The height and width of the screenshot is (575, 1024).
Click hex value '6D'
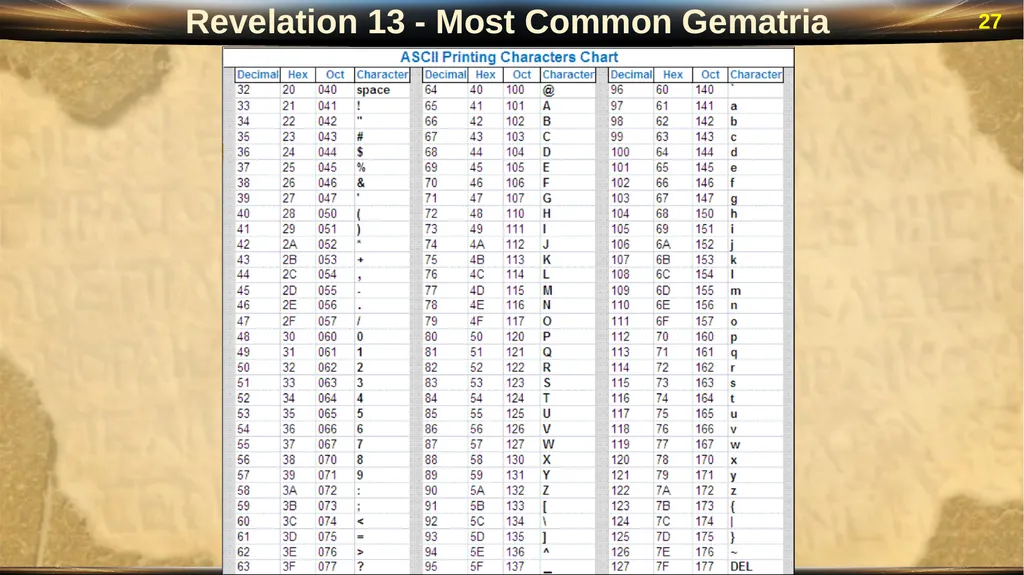664,290
